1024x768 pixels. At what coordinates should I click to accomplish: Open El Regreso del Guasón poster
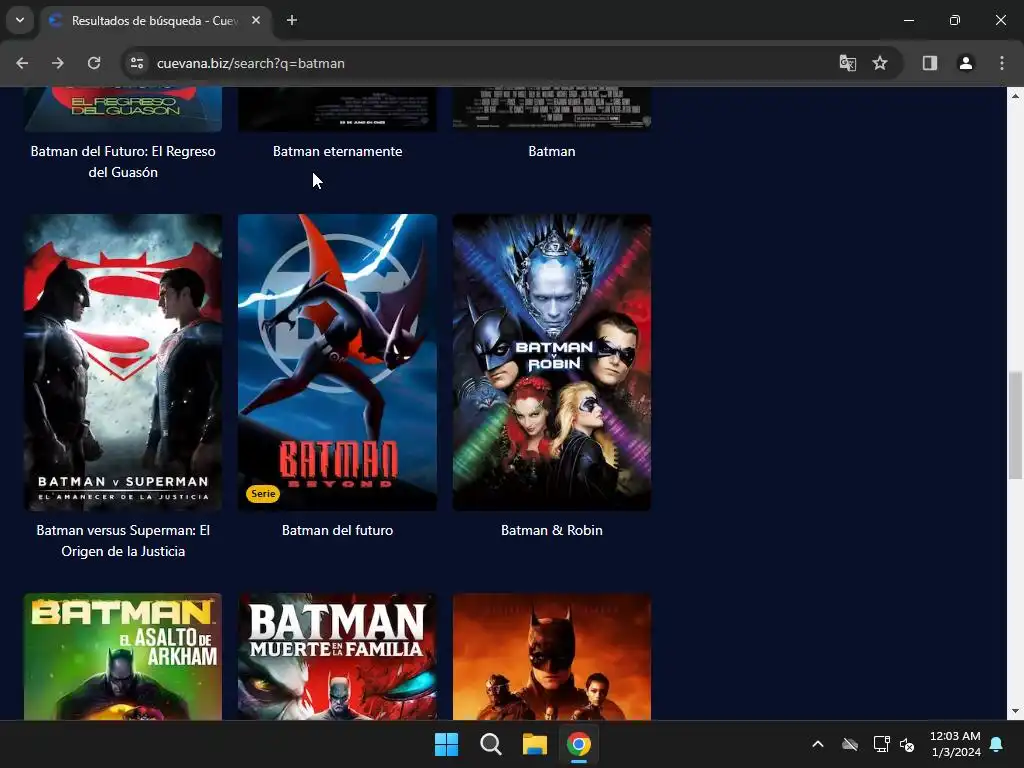pyautogui.click(x=123, y=109)
